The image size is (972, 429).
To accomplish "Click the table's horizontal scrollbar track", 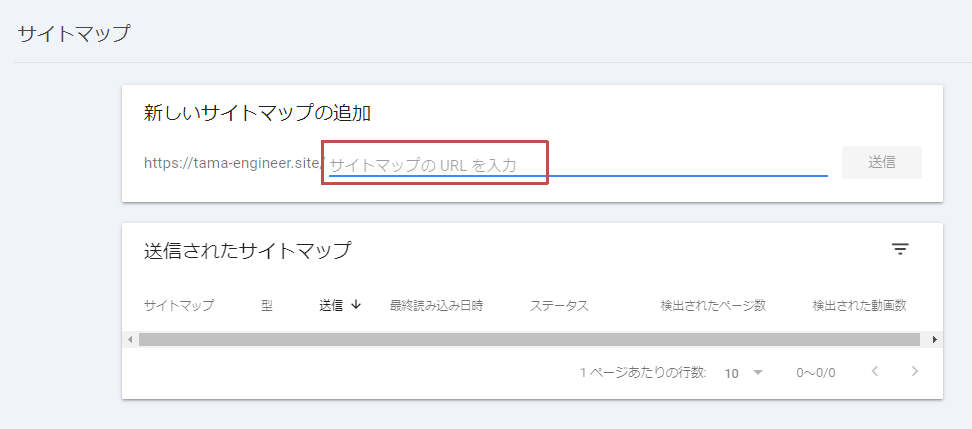I will click(530, 340).
